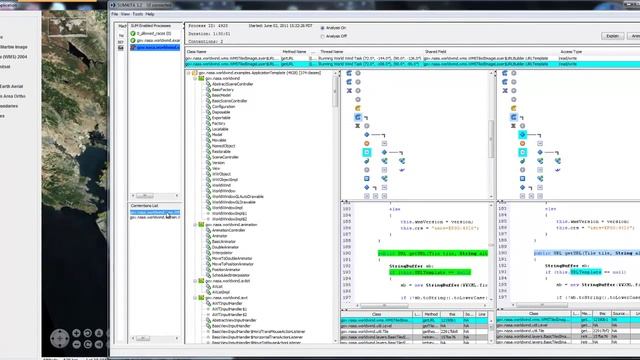Click root ApplicationTemplate folder icon in tree
Viewport: 640px width, 360px height.
pos(195,73)
